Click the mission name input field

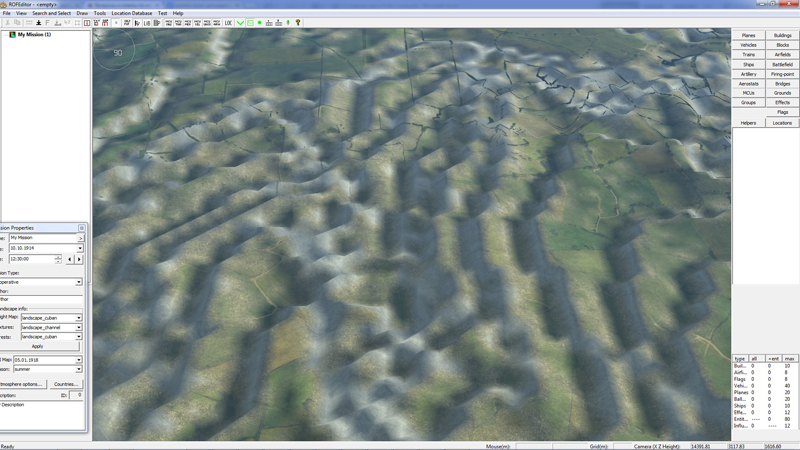44,237
